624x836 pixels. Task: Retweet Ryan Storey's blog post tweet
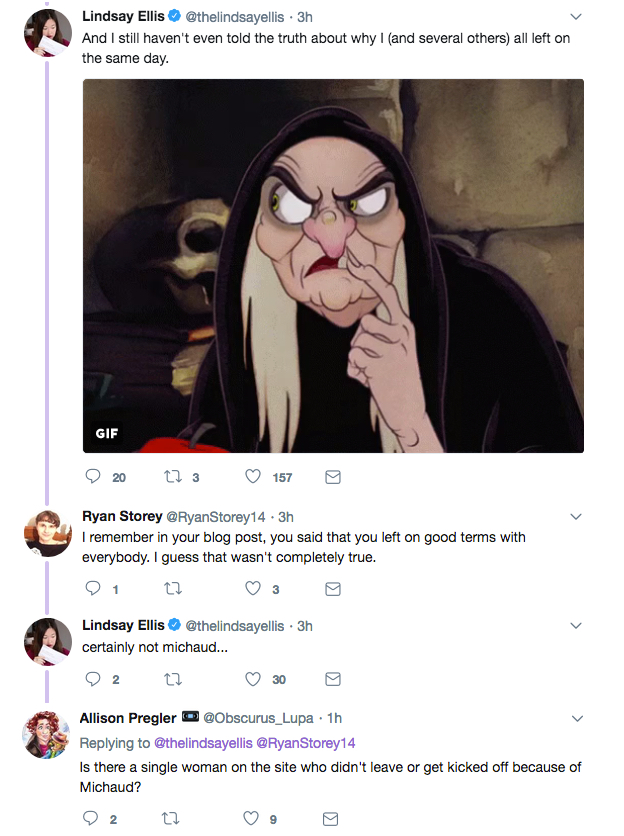tap(170, 589)
